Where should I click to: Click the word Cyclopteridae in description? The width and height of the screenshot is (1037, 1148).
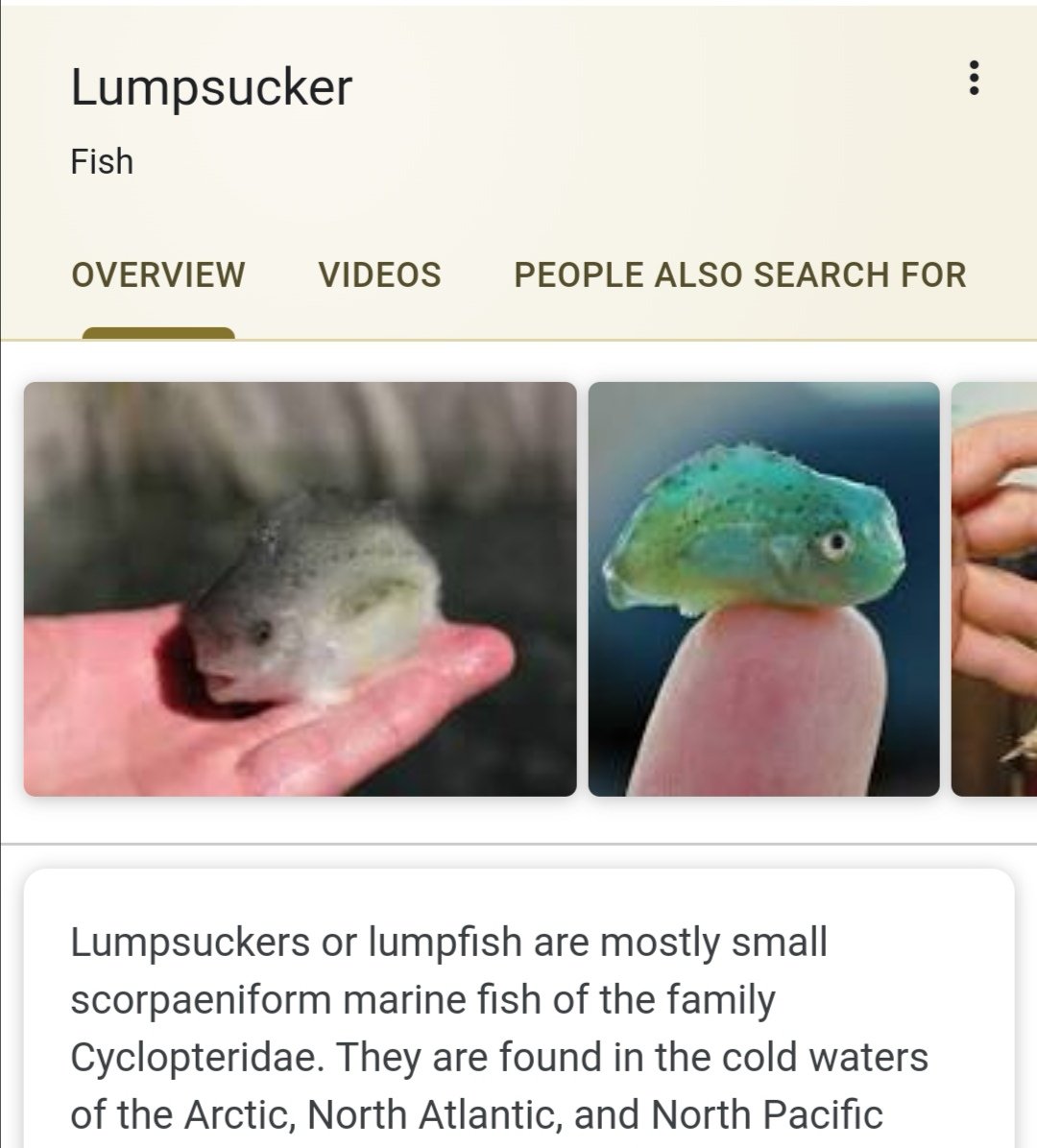click(x=198, y=1057)
